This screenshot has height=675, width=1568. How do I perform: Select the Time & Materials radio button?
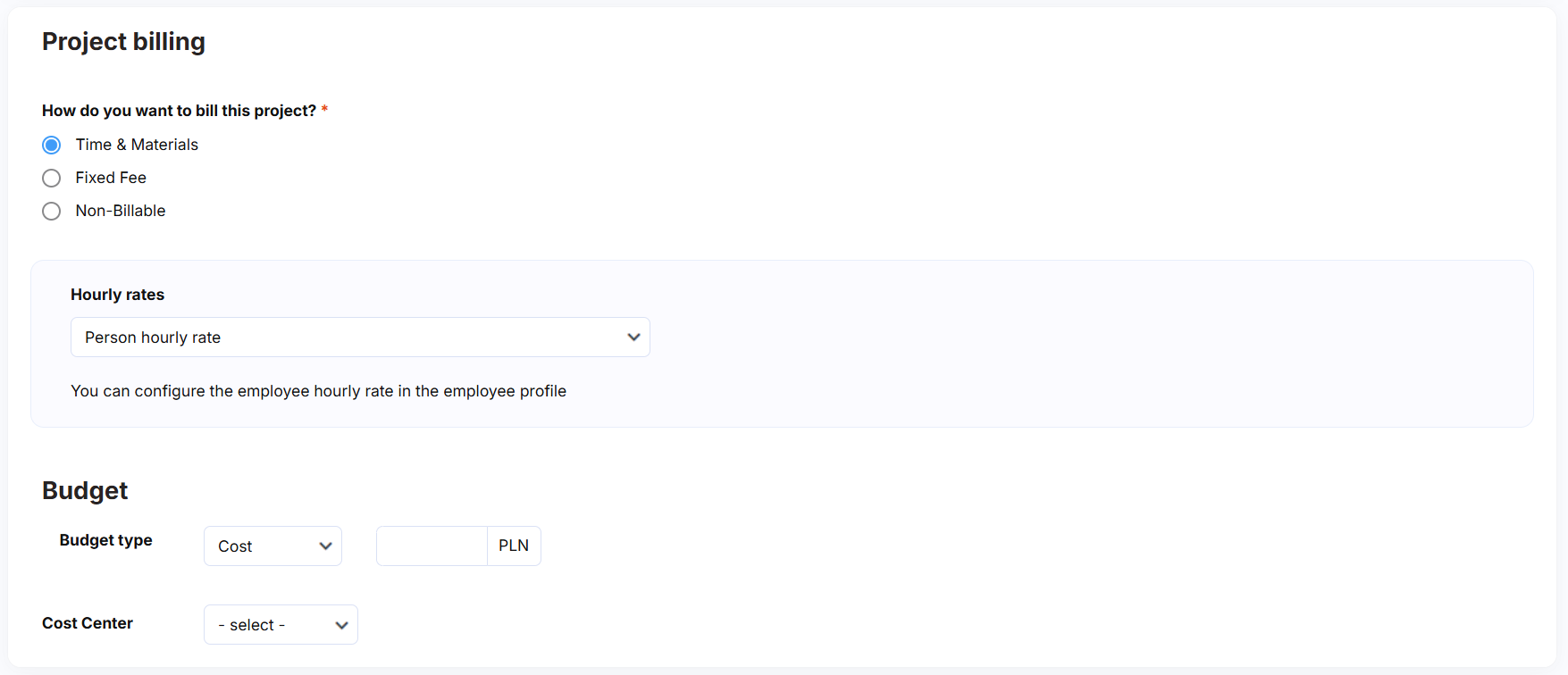pyautogui.click(x=52, y=145)
